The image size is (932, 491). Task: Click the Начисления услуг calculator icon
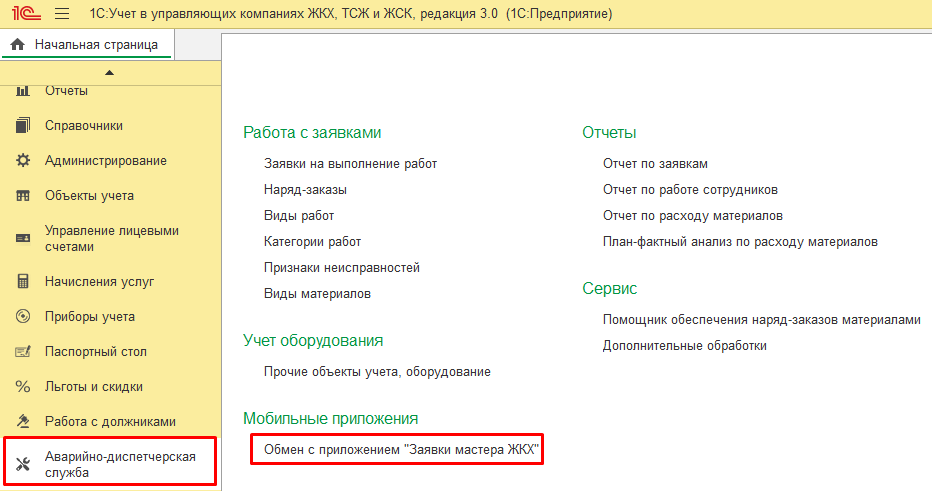coord(23,281)
